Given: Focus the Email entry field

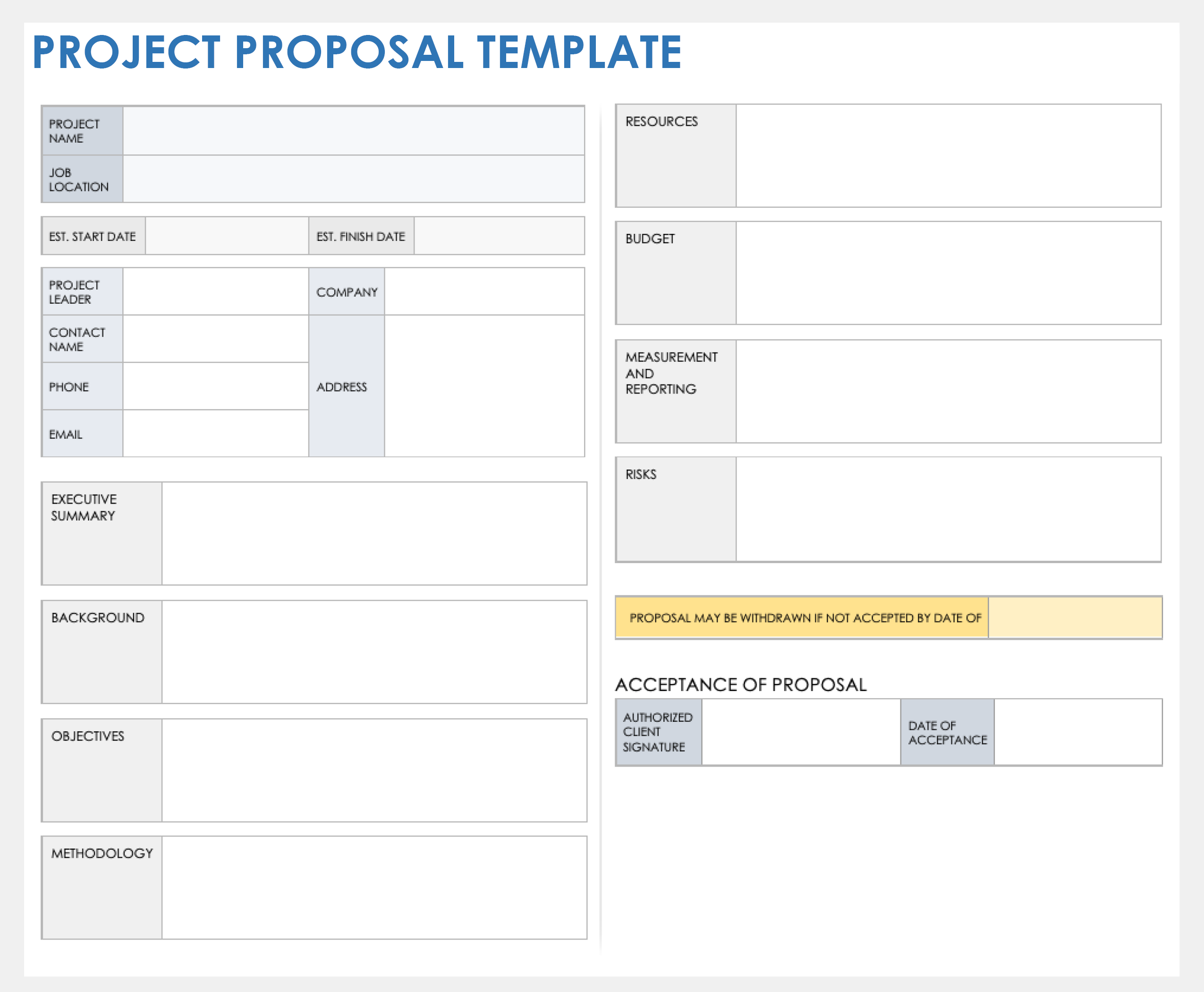Looking at the screenshot, I should point(215,434).
